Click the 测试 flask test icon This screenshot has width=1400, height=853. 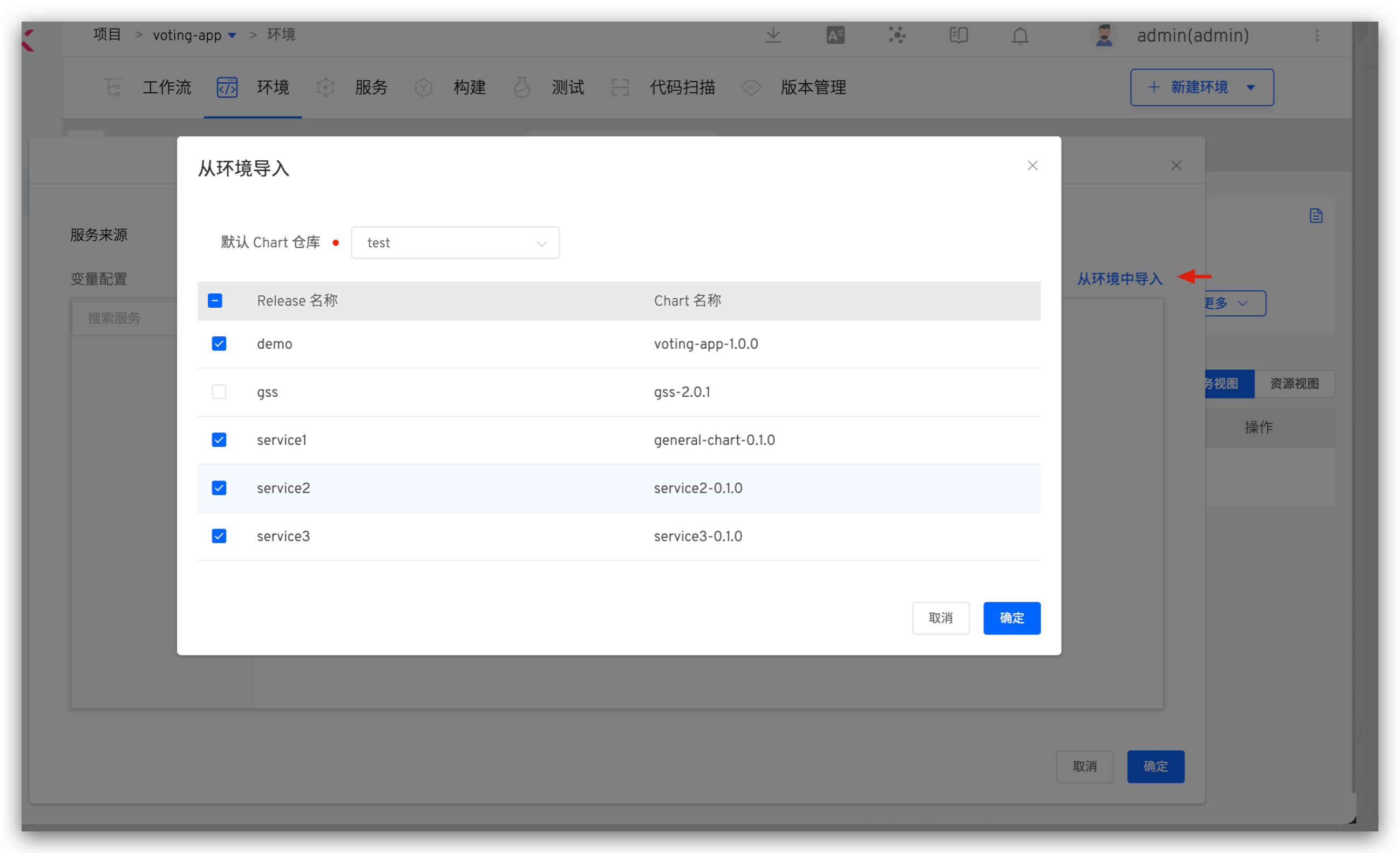(x=521, y=87)
